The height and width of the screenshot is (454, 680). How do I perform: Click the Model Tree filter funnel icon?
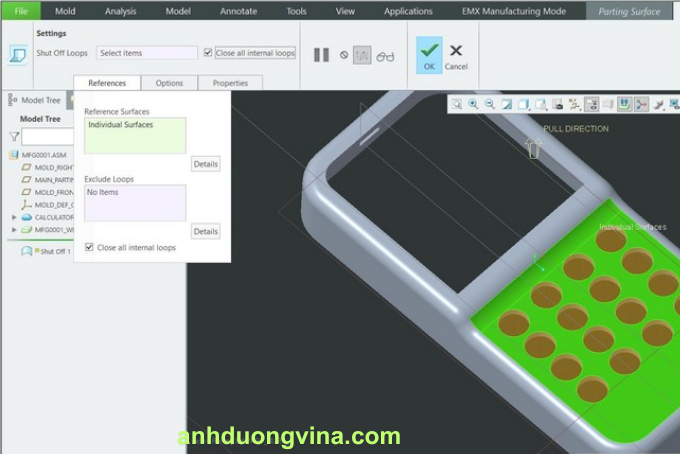pyautogui.click(x=14, y=136)
